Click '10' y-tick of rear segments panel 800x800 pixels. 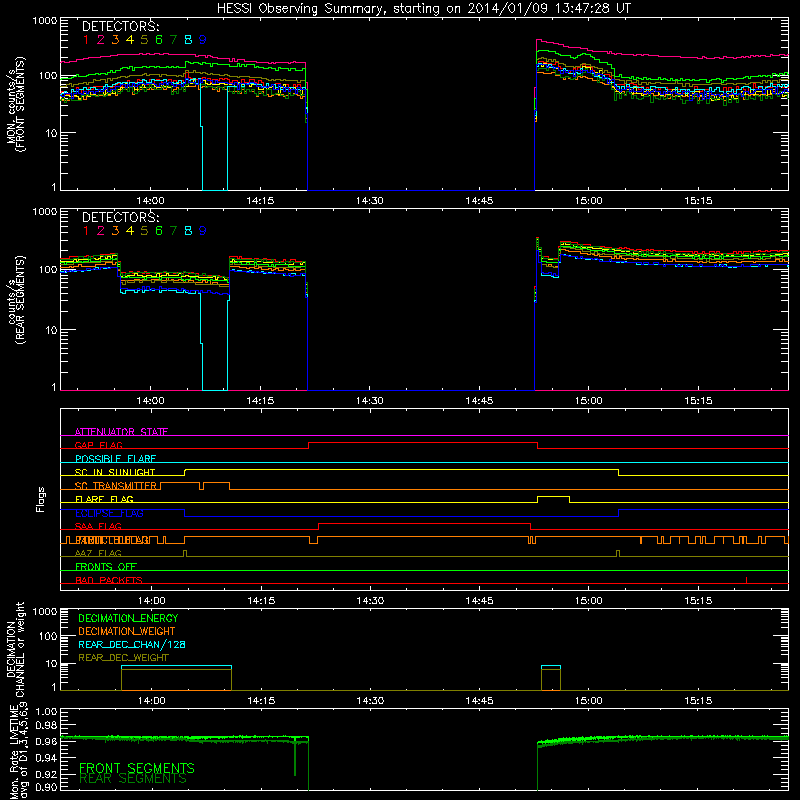click(51, 330)
